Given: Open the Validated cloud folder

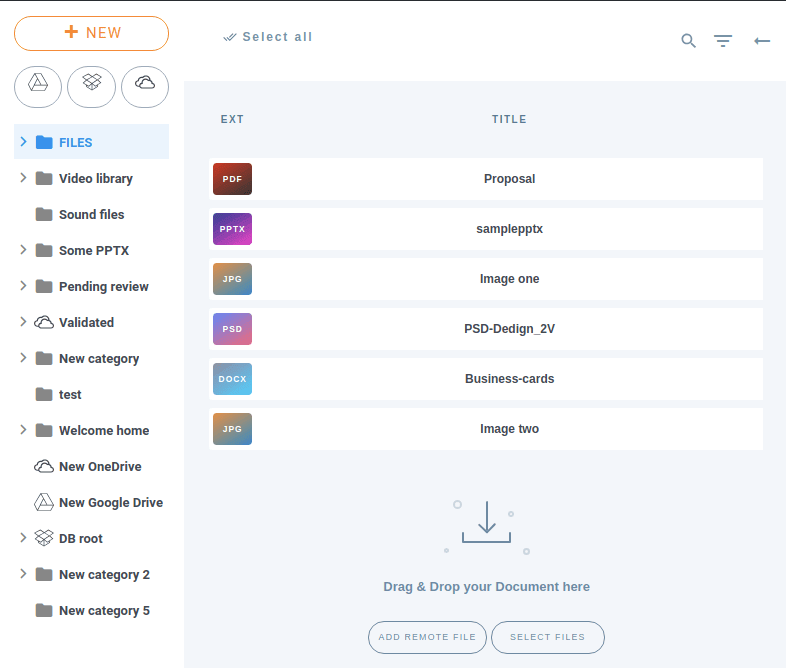Looking at the screenshot, I should tap(86, 323).
